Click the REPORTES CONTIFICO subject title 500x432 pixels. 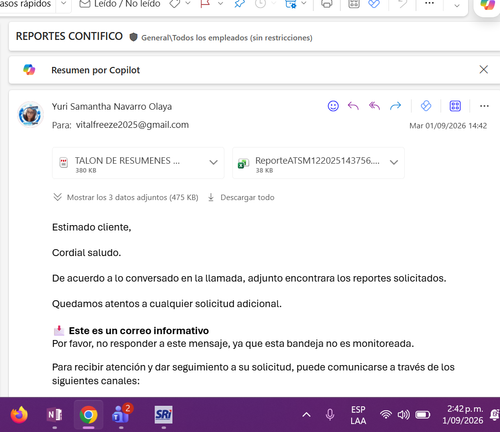tap(69, 36)
